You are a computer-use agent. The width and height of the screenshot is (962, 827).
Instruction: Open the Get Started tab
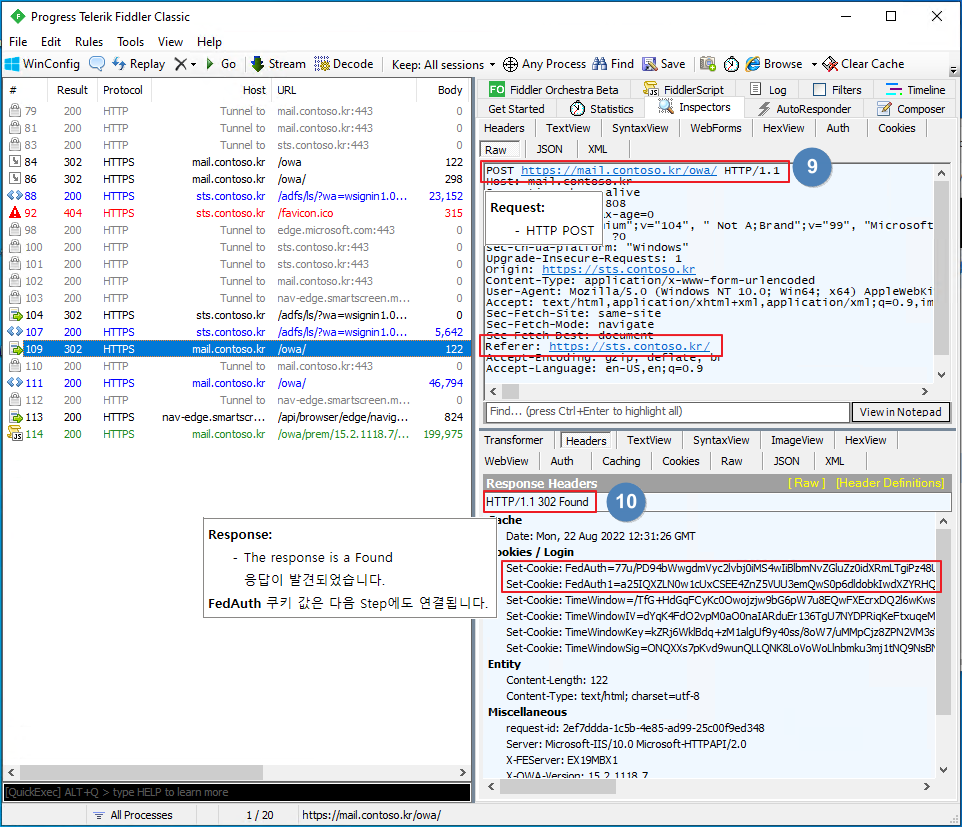[x=516, y=109]
